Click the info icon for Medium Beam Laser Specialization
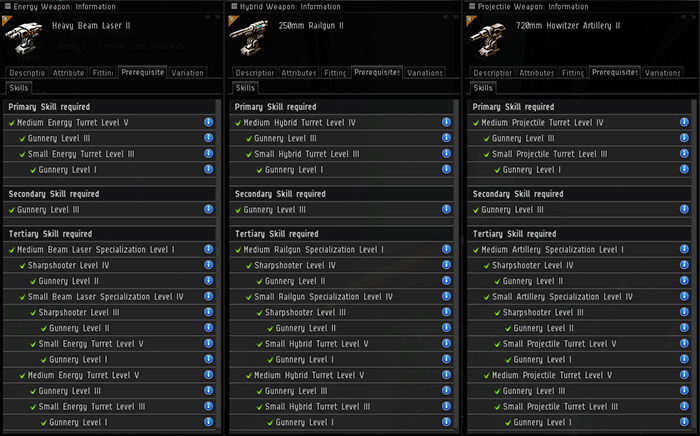The image size is (700, 436). tap(208, 249)
